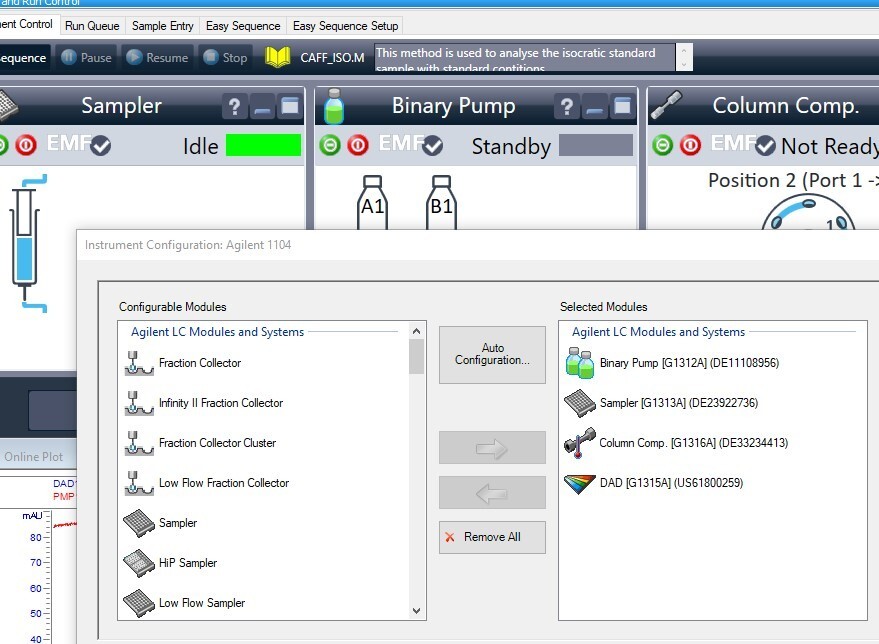
Task: Turn on Binary Pump with green button
Action: coord(330,146)
